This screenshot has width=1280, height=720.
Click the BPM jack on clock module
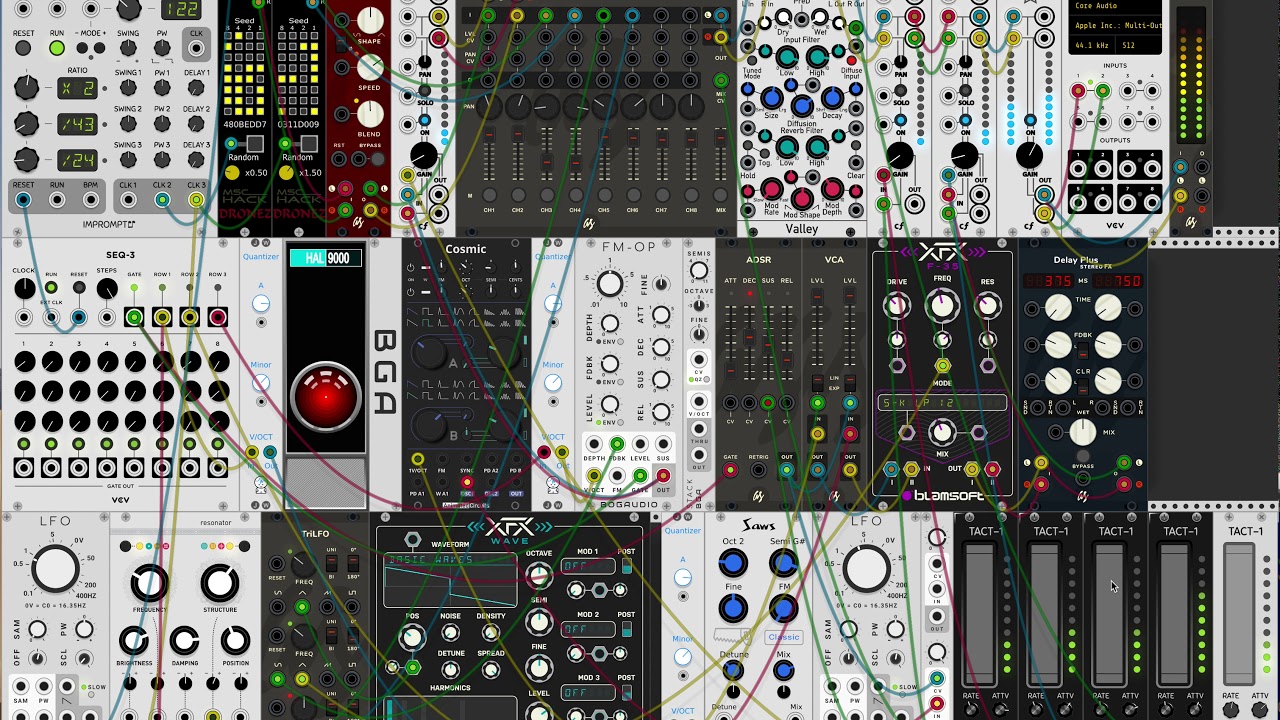91,201
